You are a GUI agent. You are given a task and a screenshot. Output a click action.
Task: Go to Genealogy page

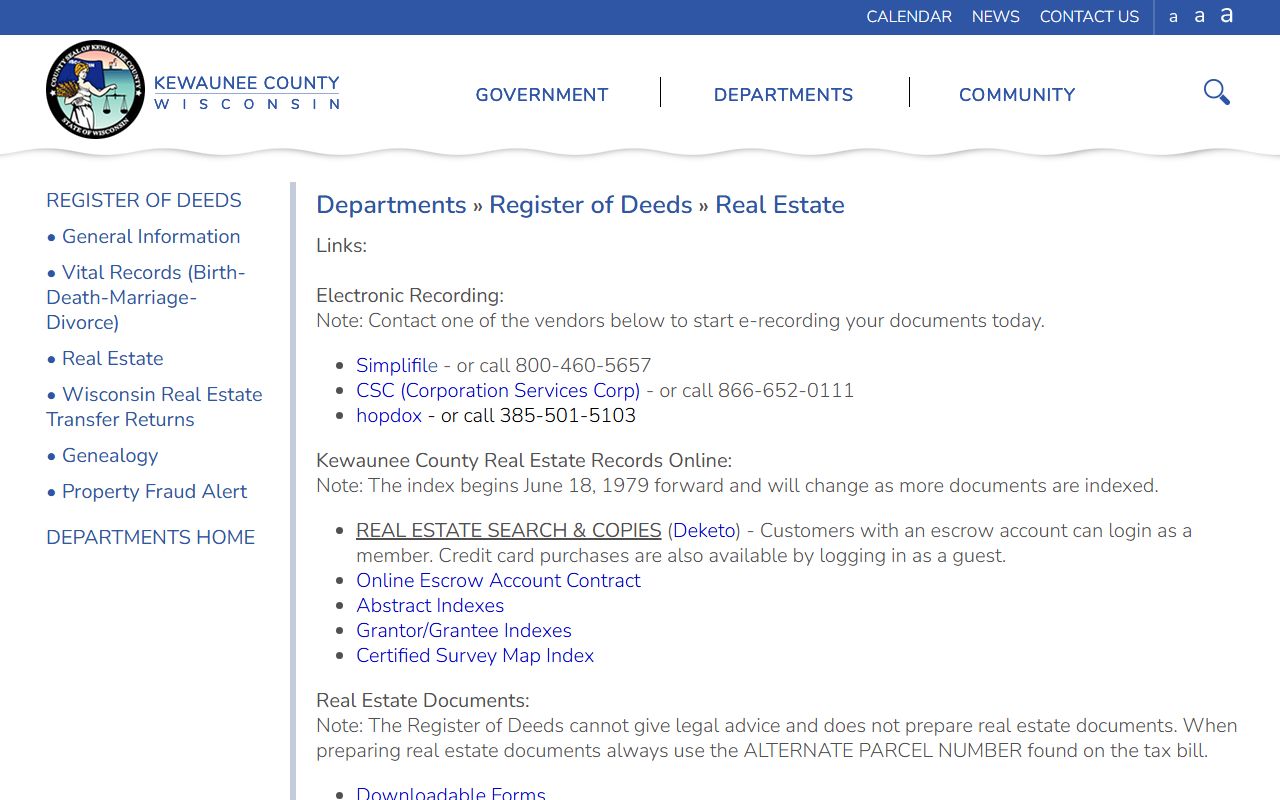pyautogui.click(x=110, y=455)
